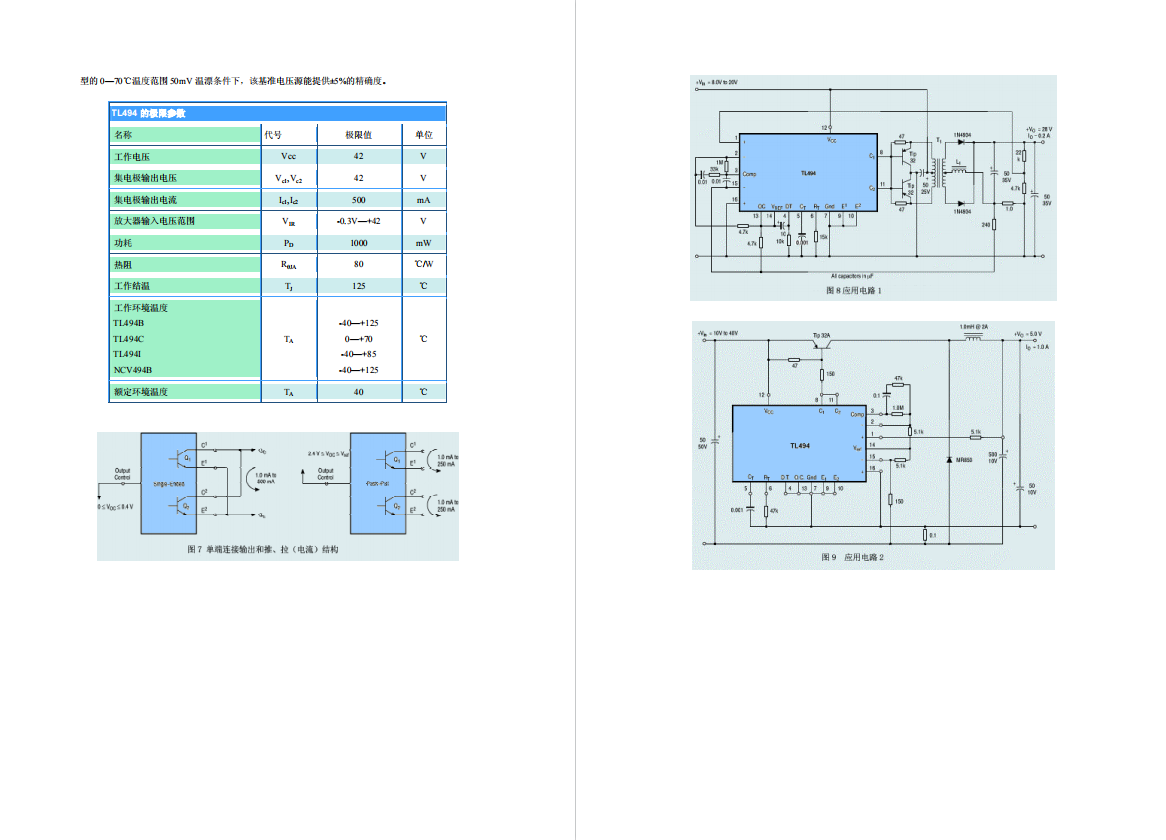1166x840 pixels.
Task: Click the 'Tip 32A' transistor label in Figure 9
Action: tap(823, 335)
